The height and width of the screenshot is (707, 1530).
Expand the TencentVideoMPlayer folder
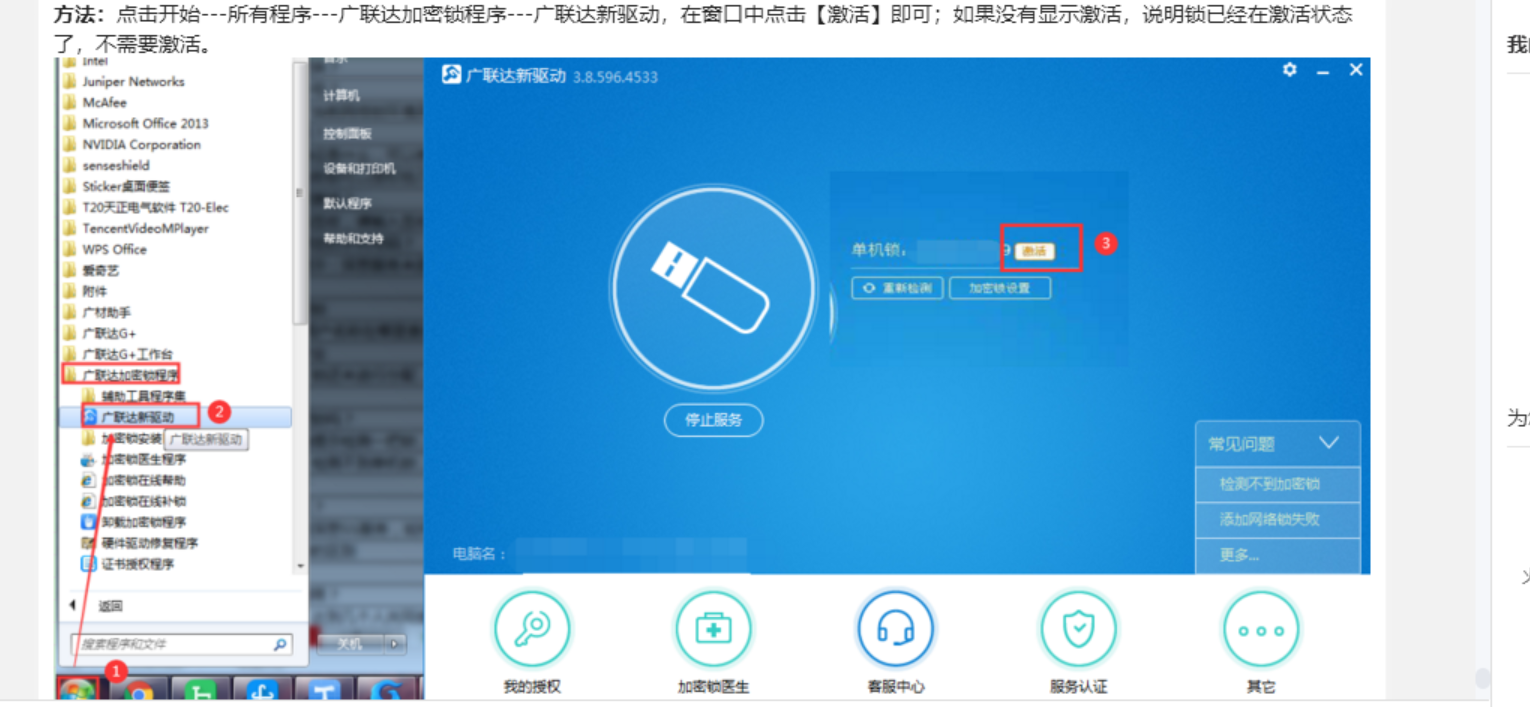[x=135, y=228]
